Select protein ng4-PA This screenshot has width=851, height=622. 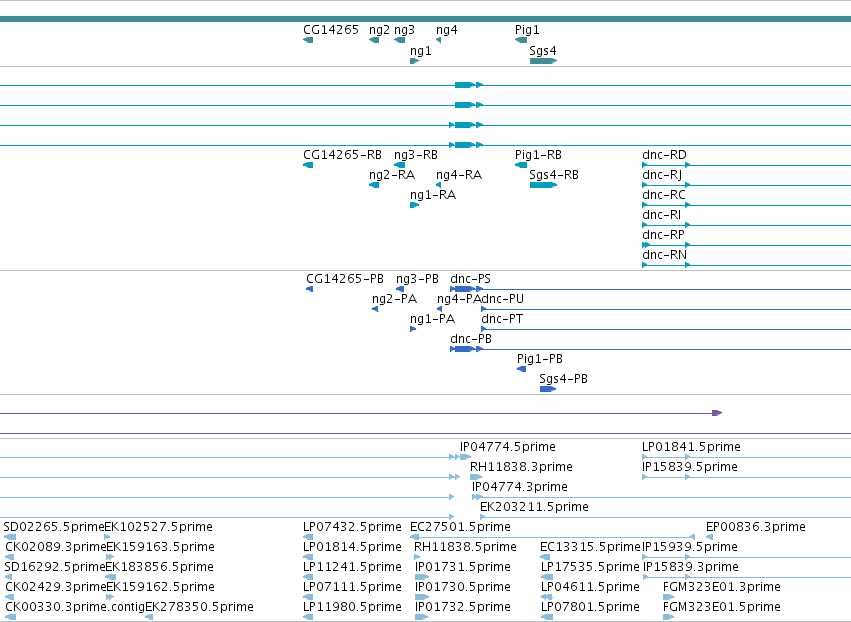point(459,299)
